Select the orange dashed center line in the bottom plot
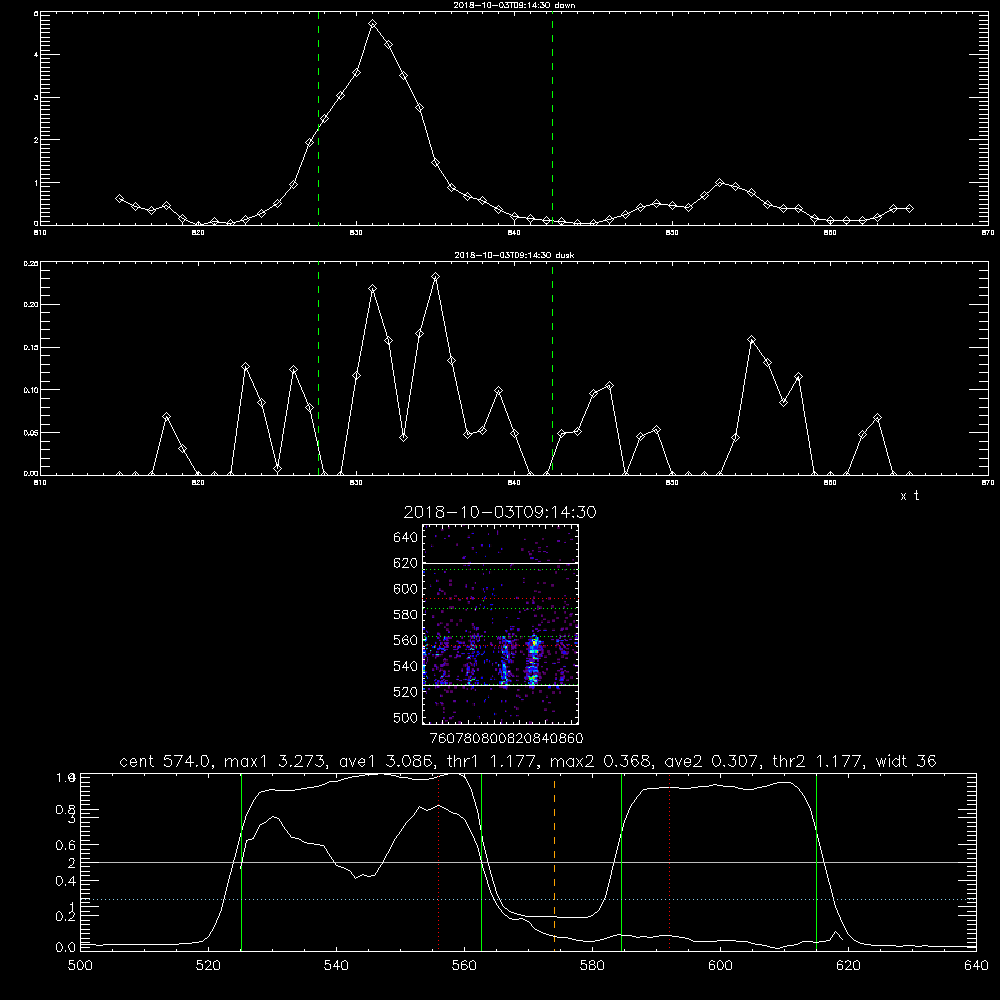The width and height of the screenshot is (1000, 1000). tap(554, 861)
